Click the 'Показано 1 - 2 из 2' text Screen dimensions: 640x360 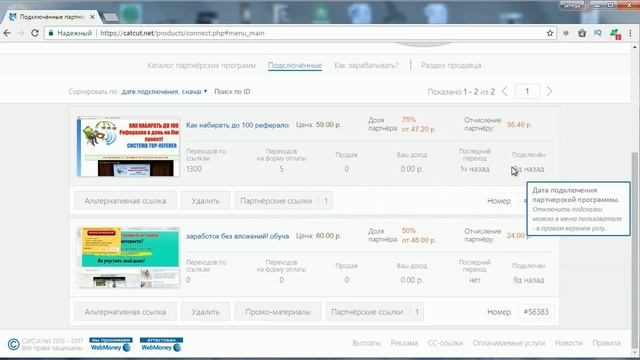(461, 92)
